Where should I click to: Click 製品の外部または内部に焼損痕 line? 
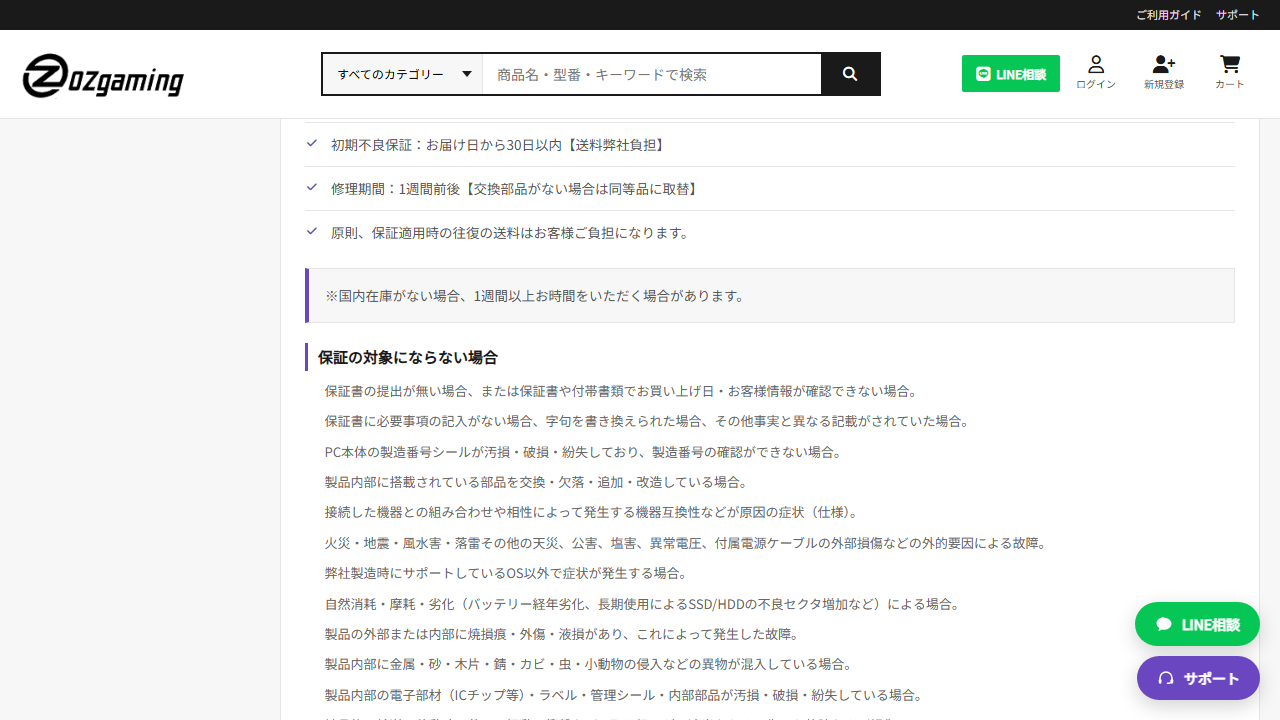[x=560, y=634]
